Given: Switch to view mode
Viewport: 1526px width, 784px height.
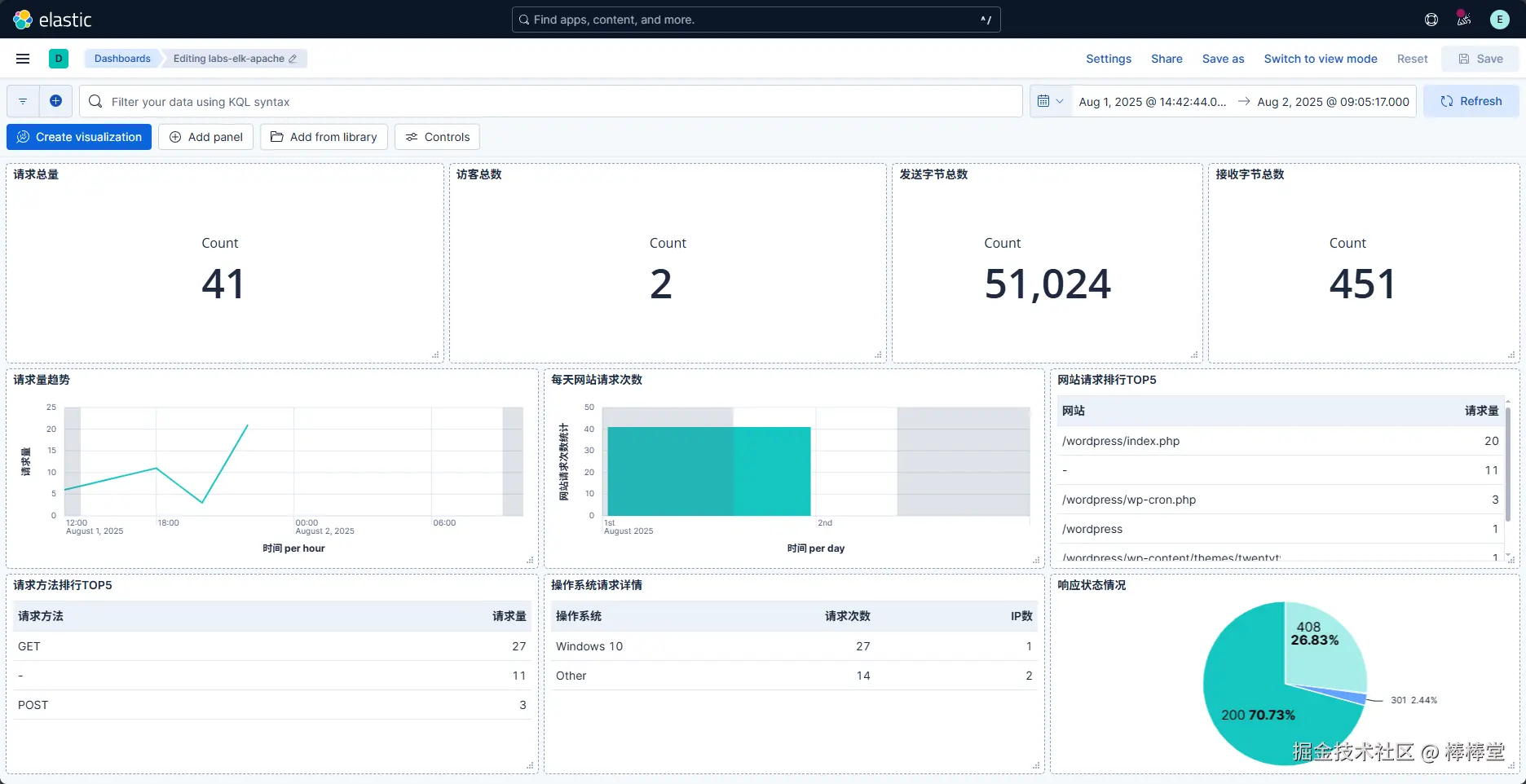Looking at the screenshot, I should 1321,59.
